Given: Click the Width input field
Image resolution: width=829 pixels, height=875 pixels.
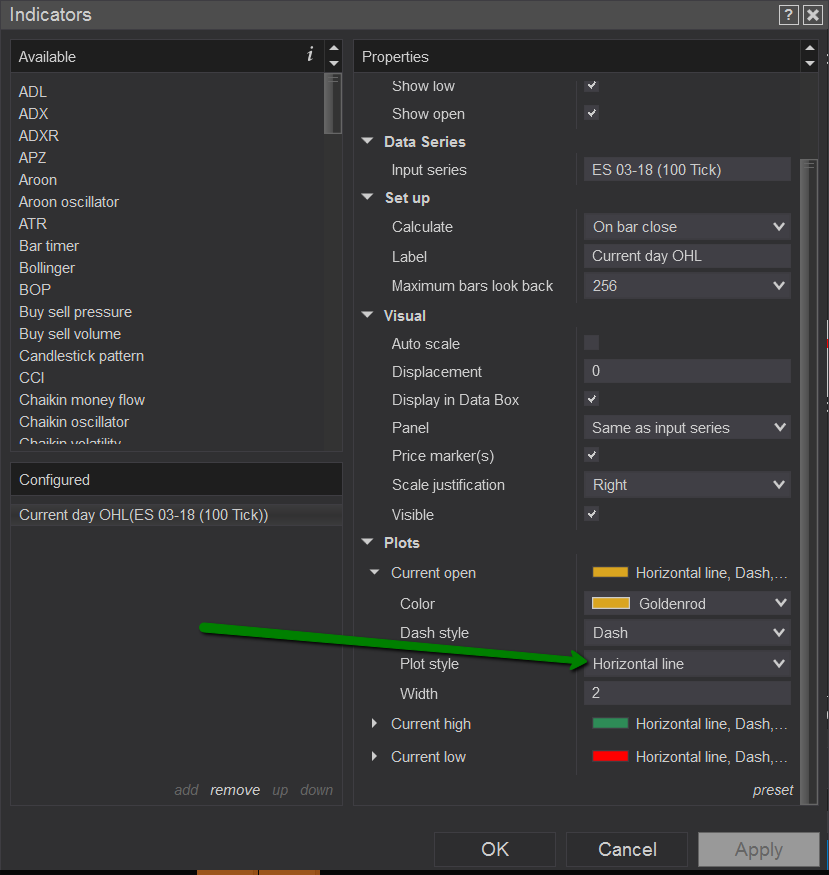Looking at the screenshot, I should (x=687, y=693).
